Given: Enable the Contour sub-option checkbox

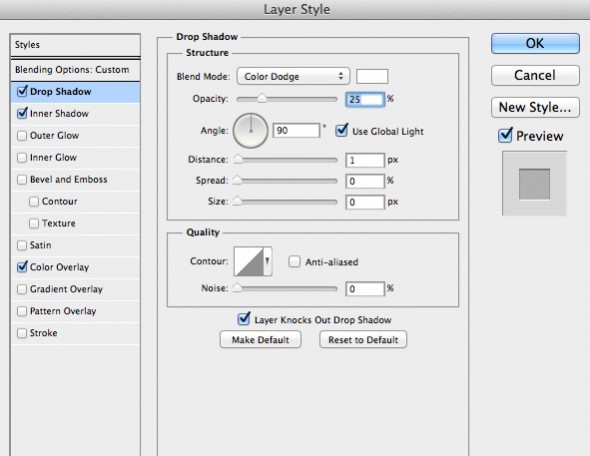Looking at the screenshot, I should click(34, 201).
